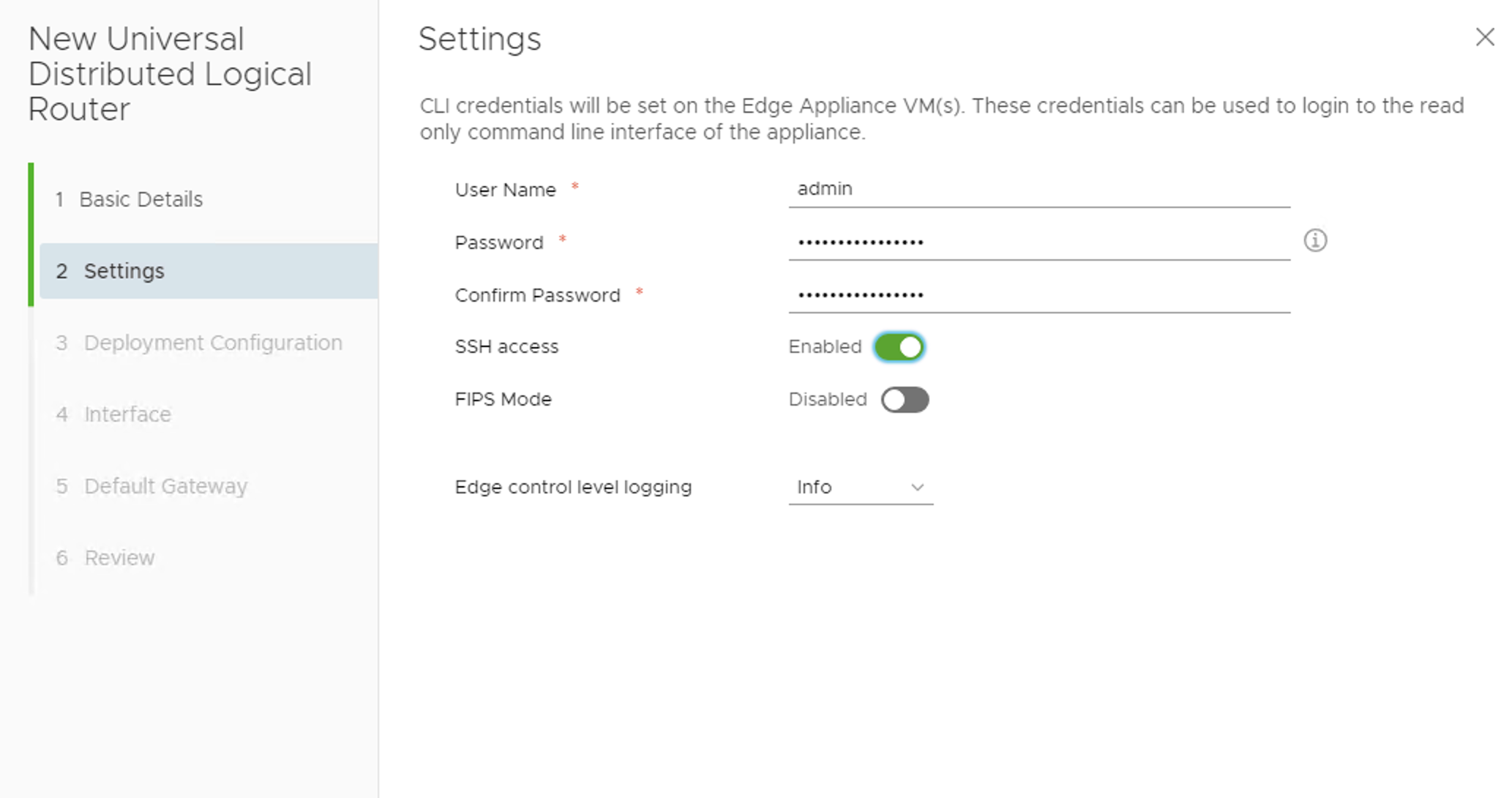This screenshot has width=1512, height=798.
Task: Click the FIPS Mode label
Action: coord(503,400)
